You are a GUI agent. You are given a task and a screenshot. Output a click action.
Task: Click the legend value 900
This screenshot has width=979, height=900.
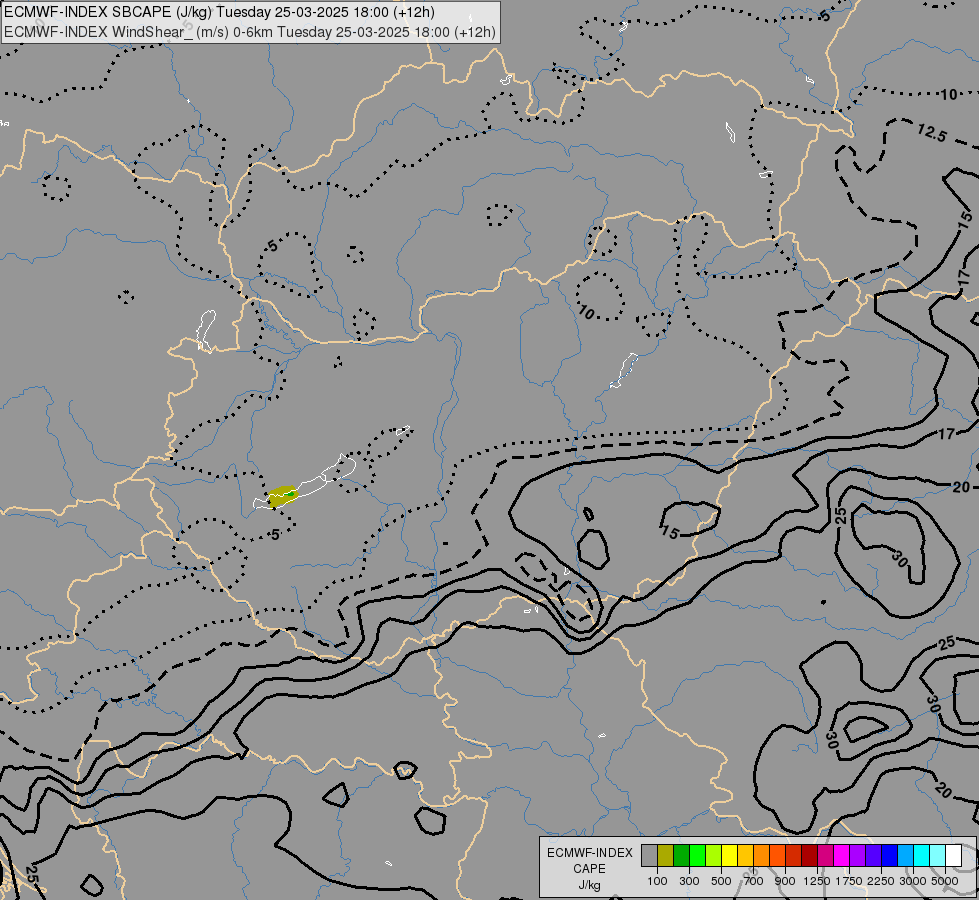click(785, 881)
